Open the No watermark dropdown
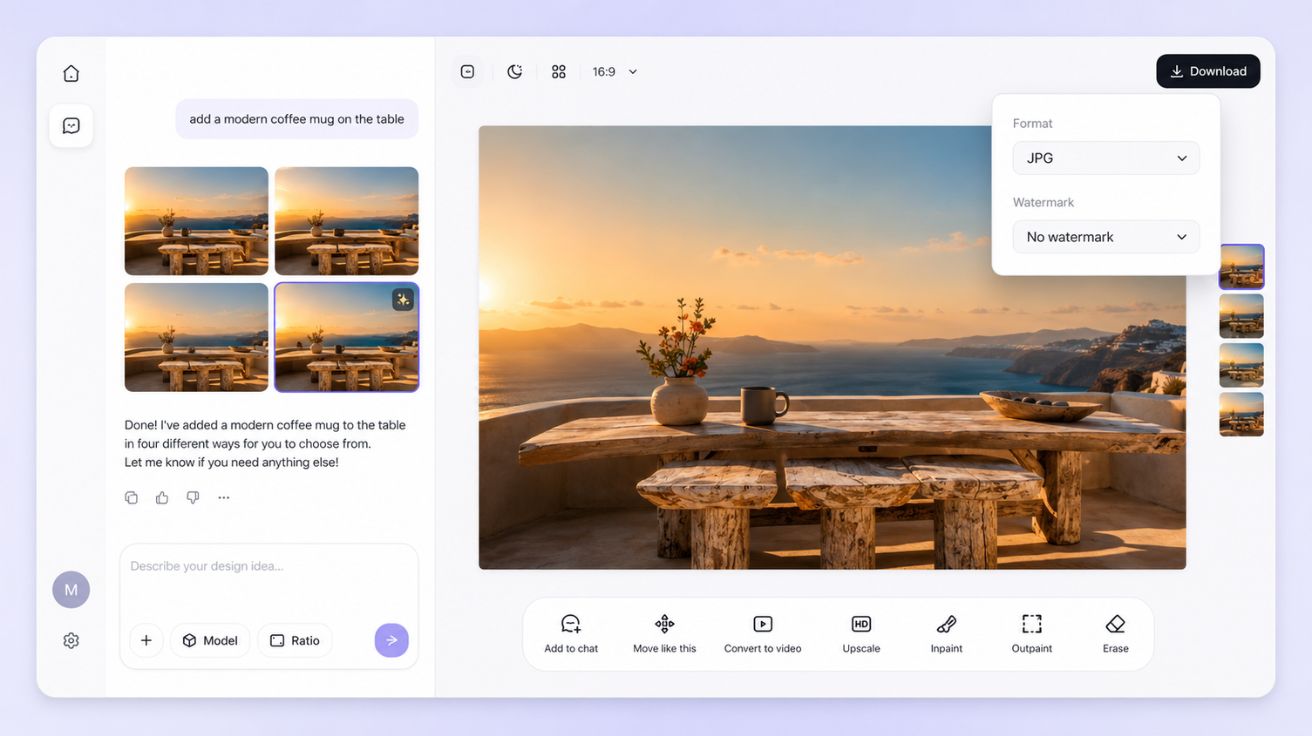 point(1106,237)
